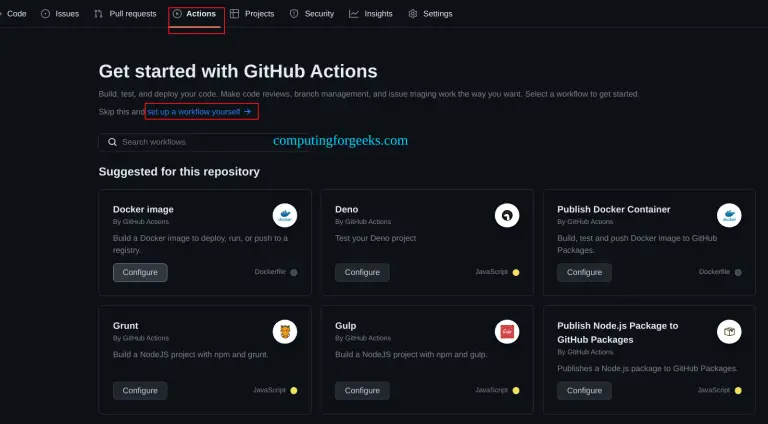
Task: Configure the Gulp workflow
Action: coord(362,390)
